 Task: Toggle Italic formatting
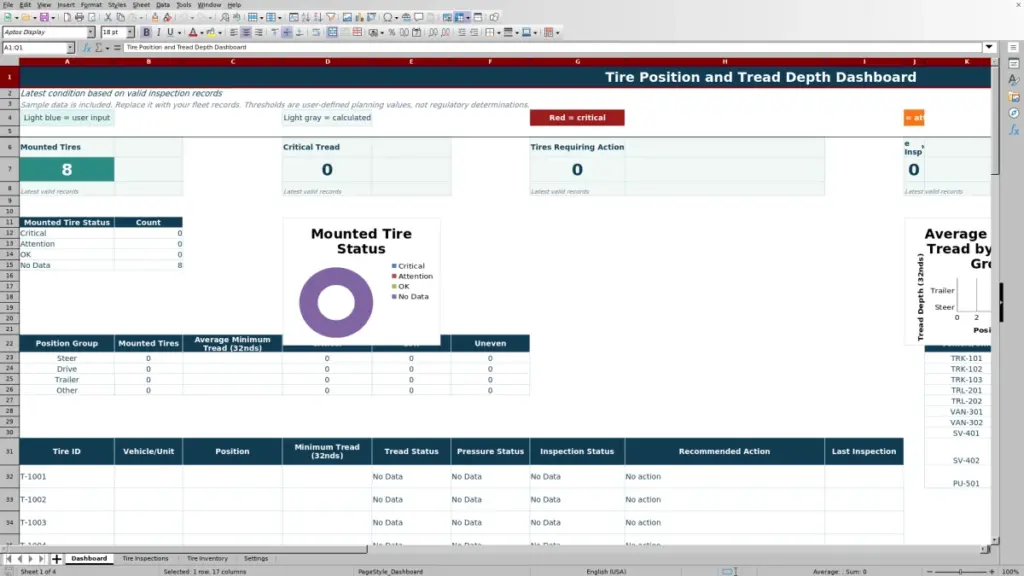pos(159,32)
